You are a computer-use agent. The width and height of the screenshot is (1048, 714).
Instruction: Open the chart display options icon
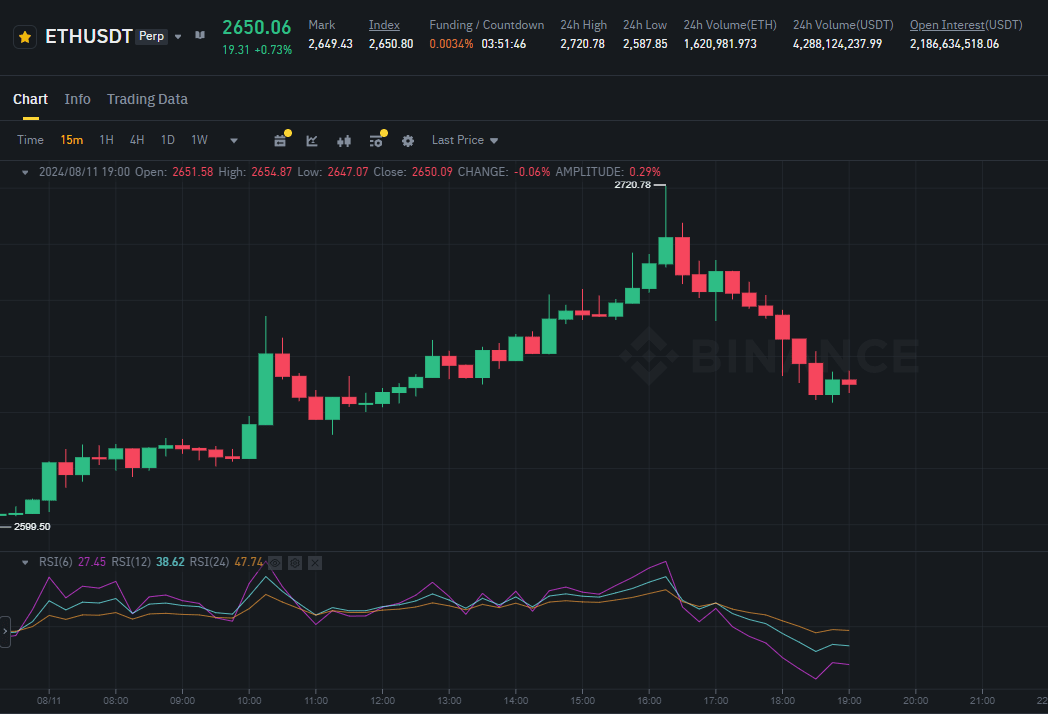[x=376, y=141]
